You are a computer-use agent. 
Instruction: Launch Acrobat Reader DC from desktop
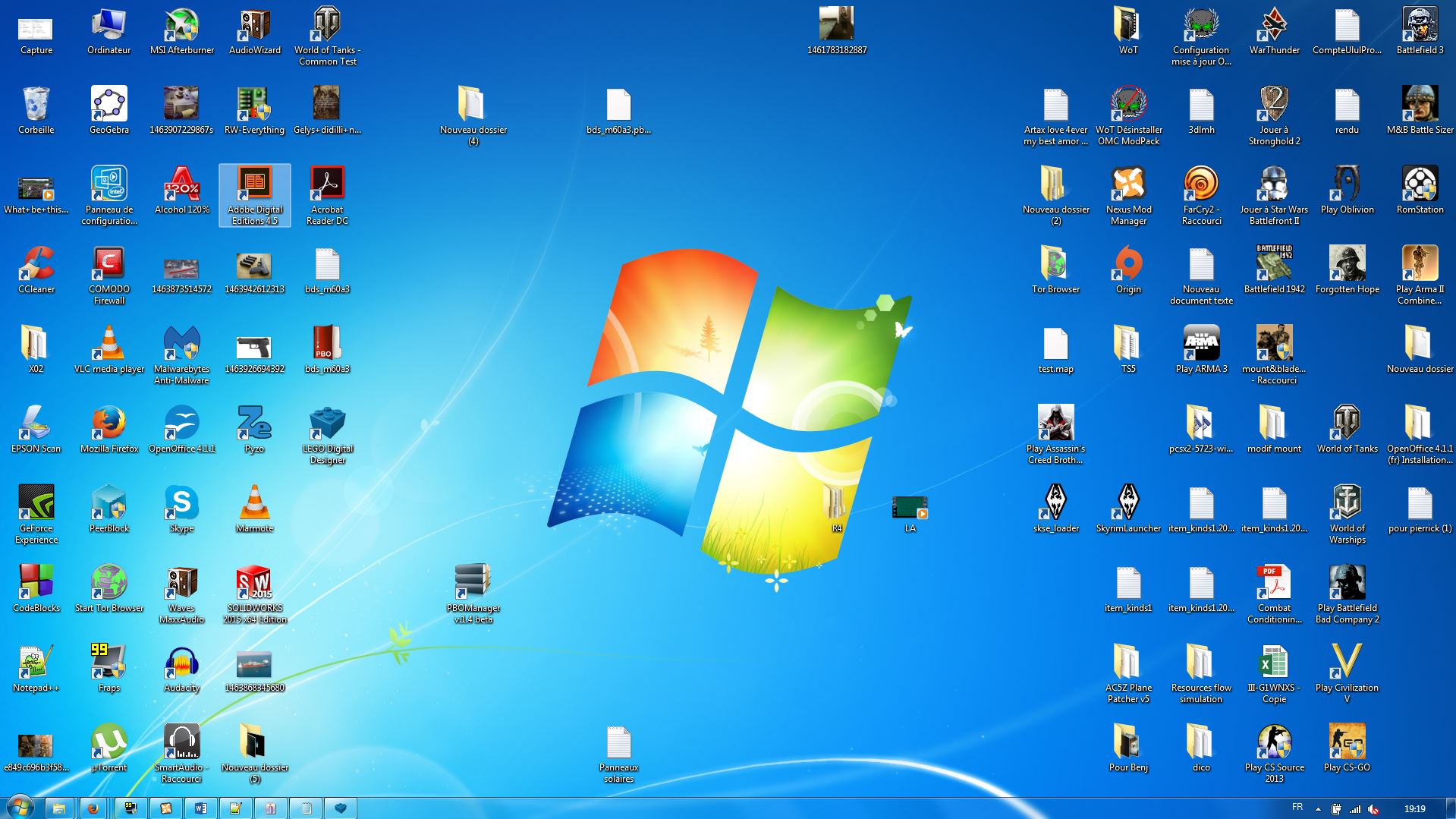pos(328,197)
